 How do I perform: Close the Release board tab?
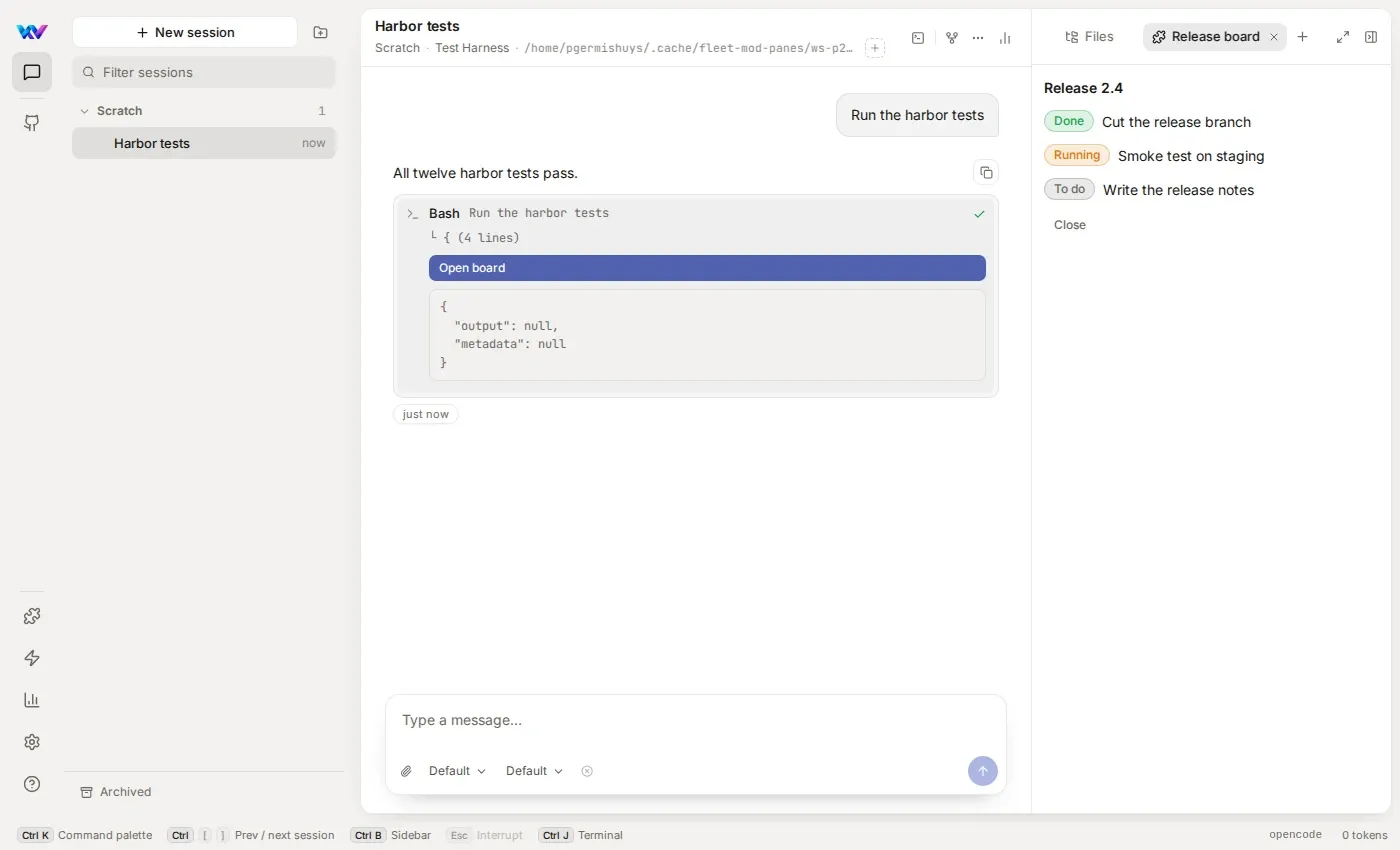pos(1274,37)
